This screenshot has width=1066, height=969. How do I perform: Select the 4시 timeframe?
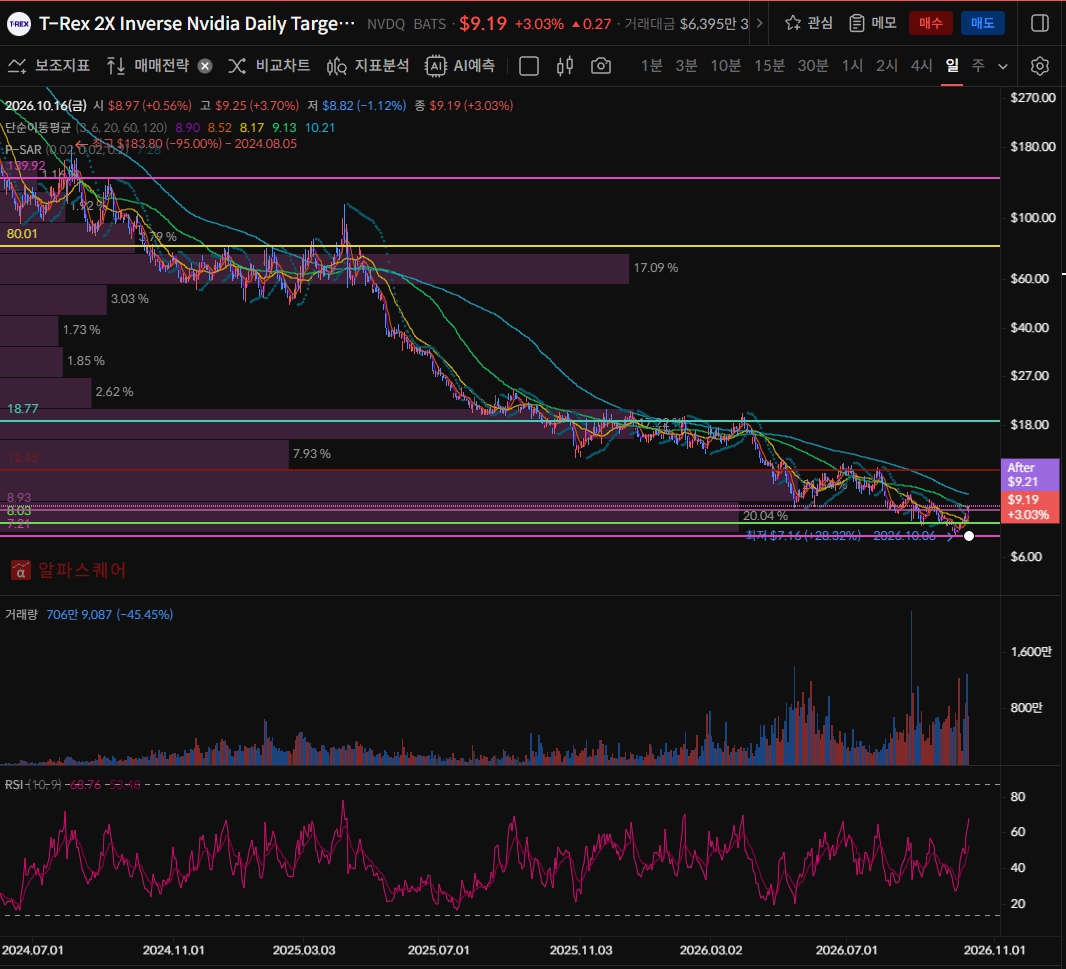click(921, 65)
